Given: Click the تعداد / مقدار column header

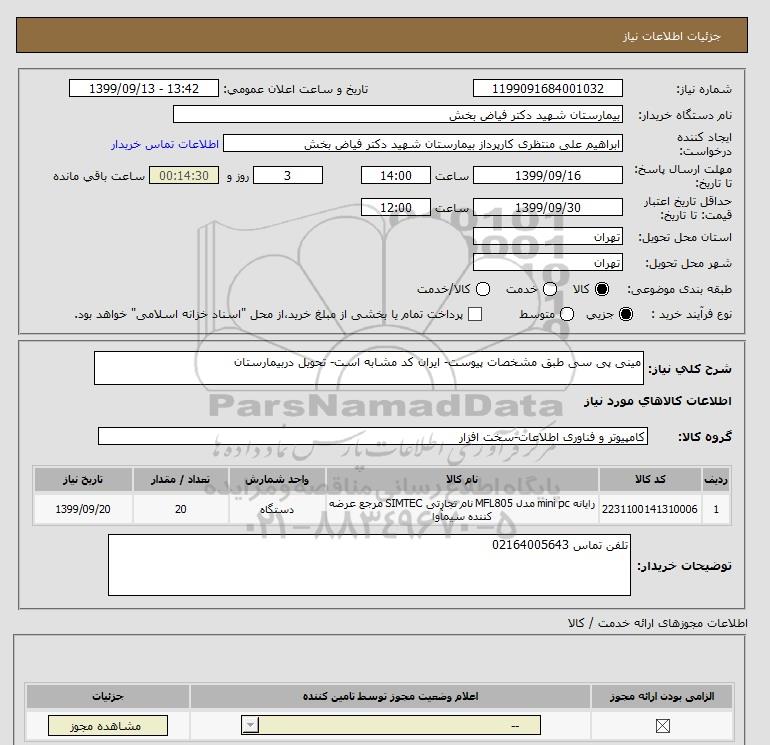Looking at the screenshot, I should [181, 479].
